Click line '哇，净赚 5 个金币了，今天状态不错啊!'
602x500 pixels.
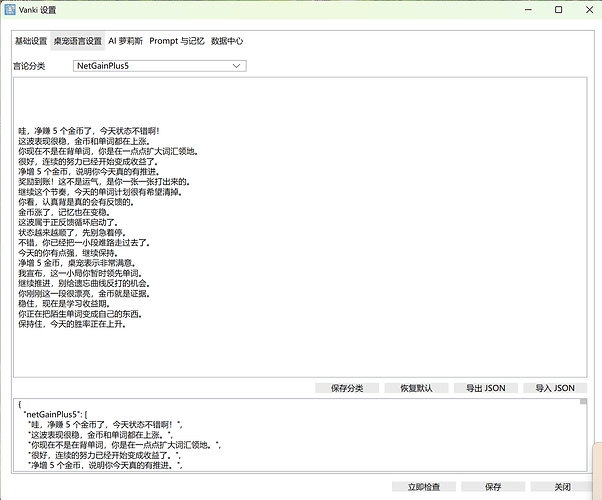tap(89, 131)
